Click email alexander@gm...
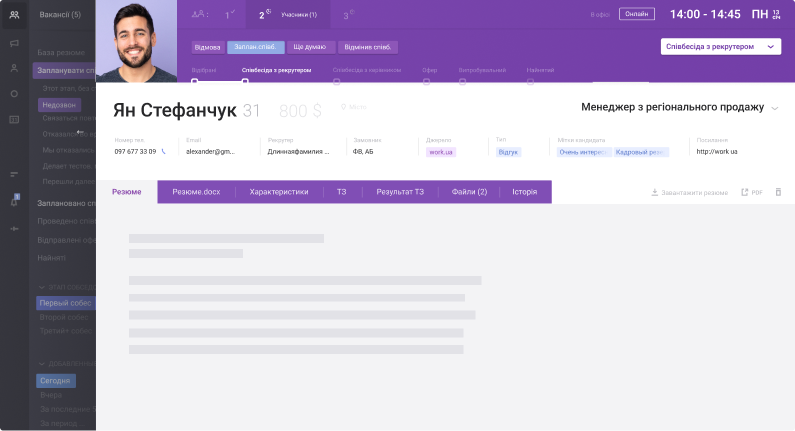 pyautogui.click(x=210, y=151)
